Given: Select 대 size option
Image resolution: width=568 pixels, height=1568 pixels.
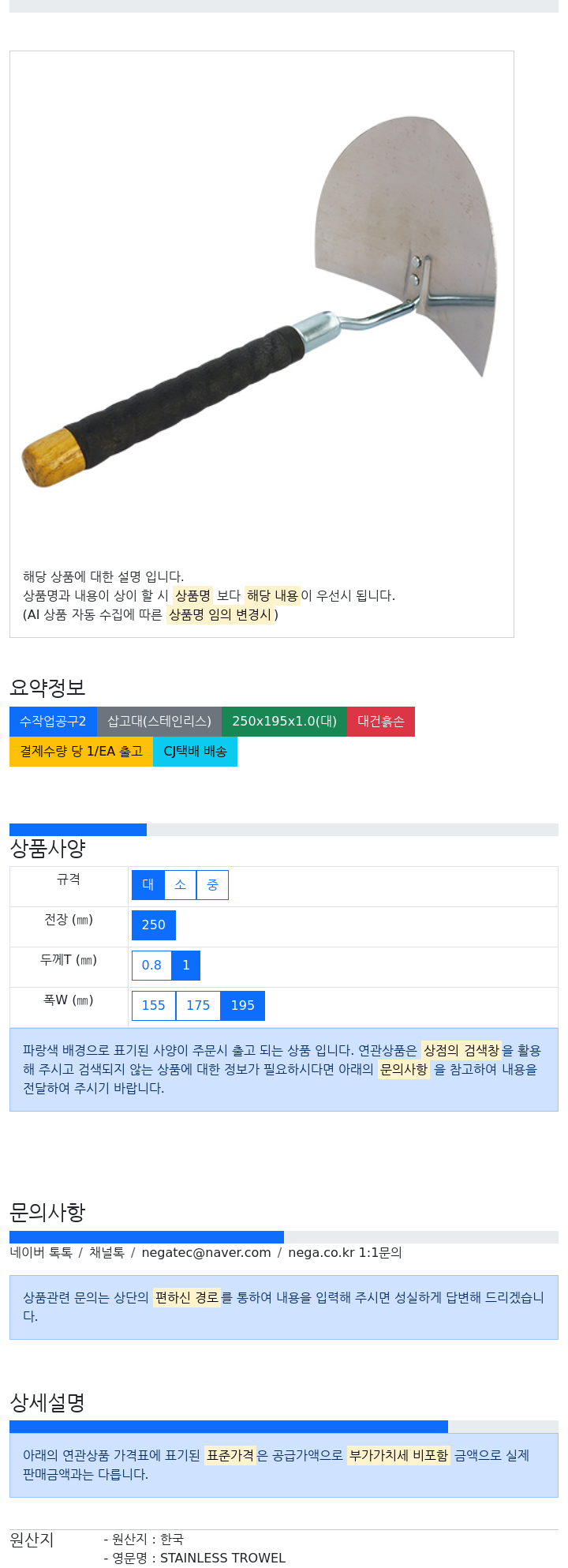Looking at the screenshot, I should (x=148, y=885).
